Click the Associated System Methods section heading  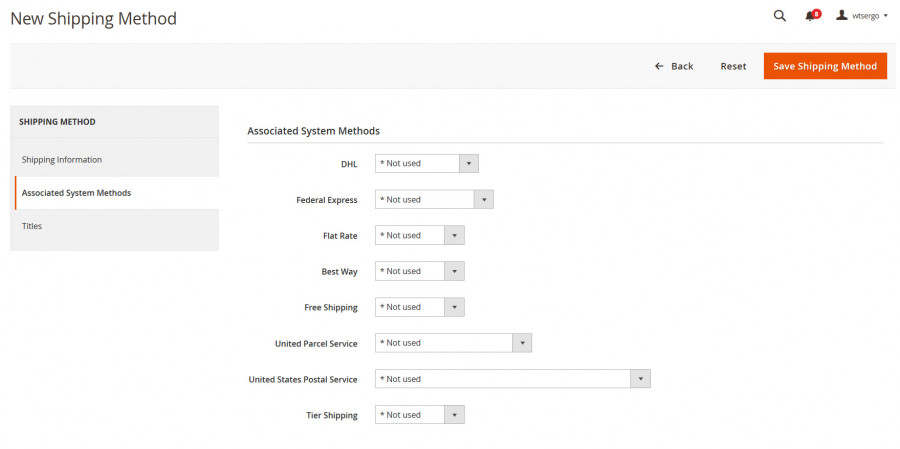point(313,131)
